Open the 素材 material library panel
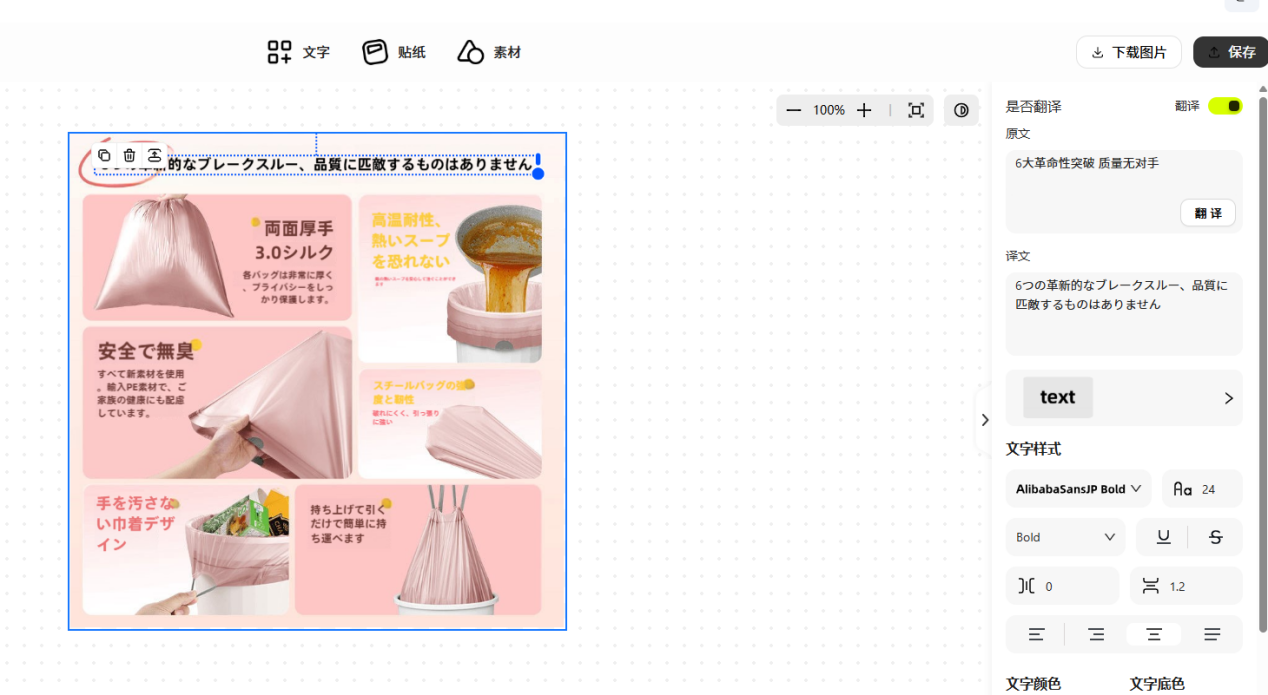 [x=489, y=51]
